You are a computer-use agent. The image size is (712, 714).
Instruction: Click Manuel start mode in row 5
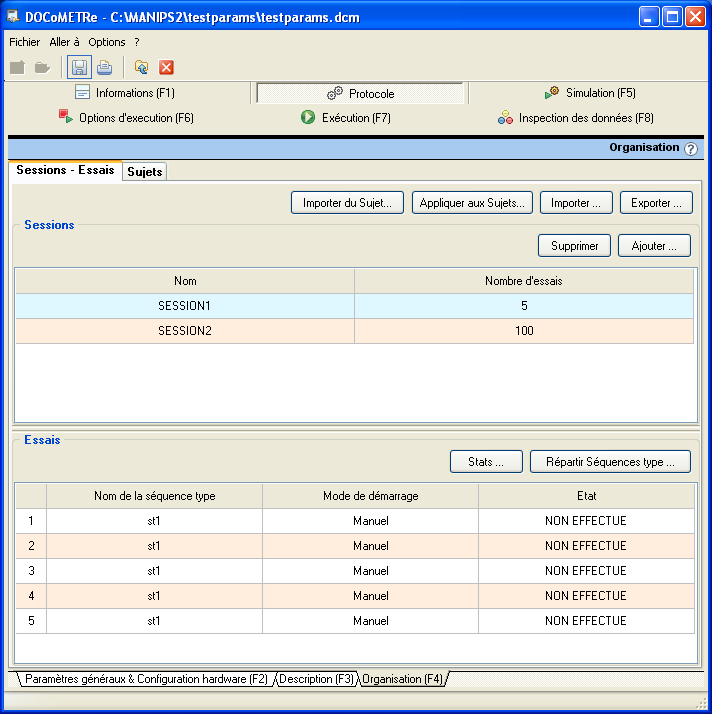tap(371, 621)
